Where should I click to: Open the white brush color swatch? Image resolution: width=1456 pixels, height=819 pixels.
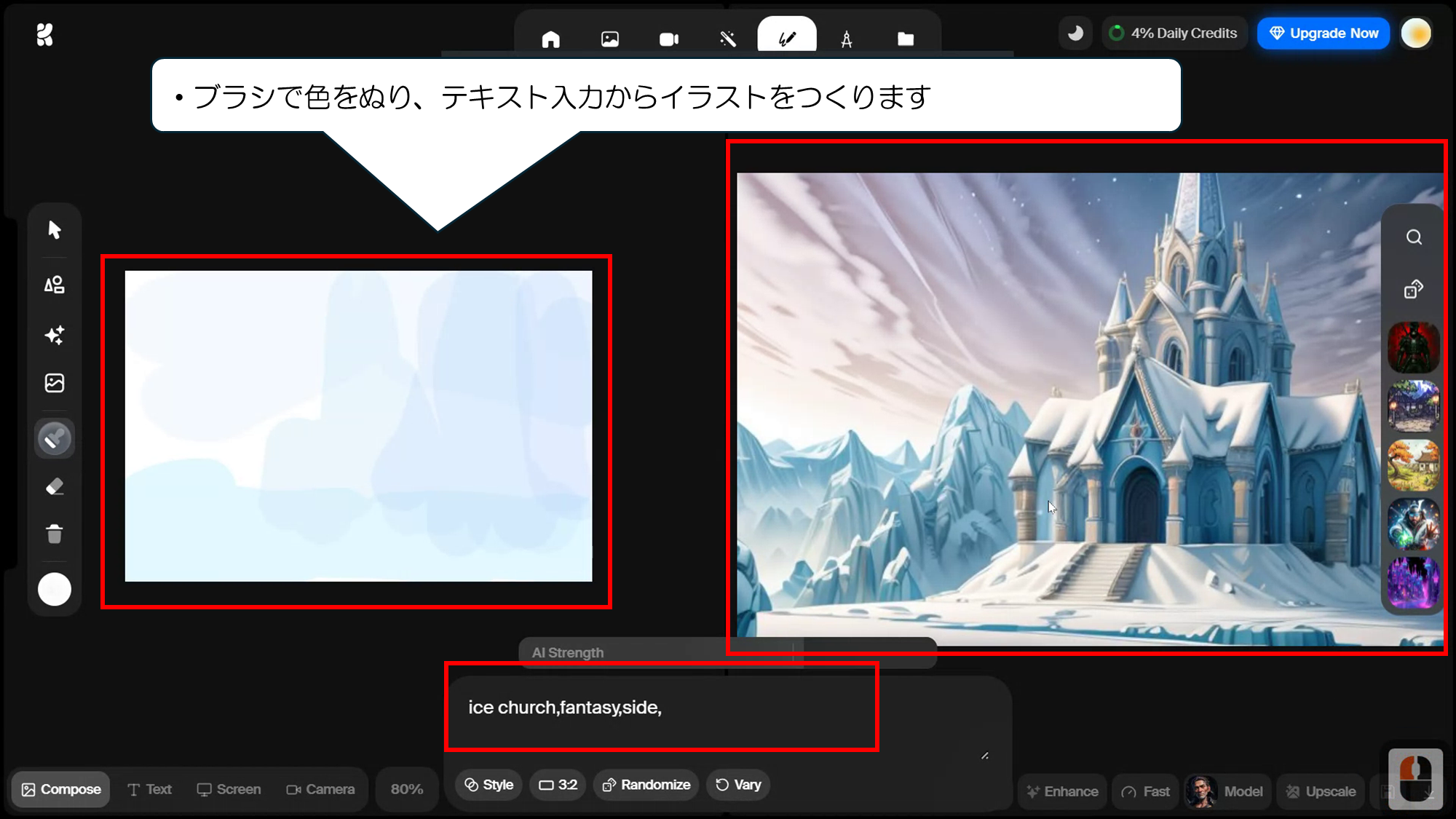click(55, 589)
